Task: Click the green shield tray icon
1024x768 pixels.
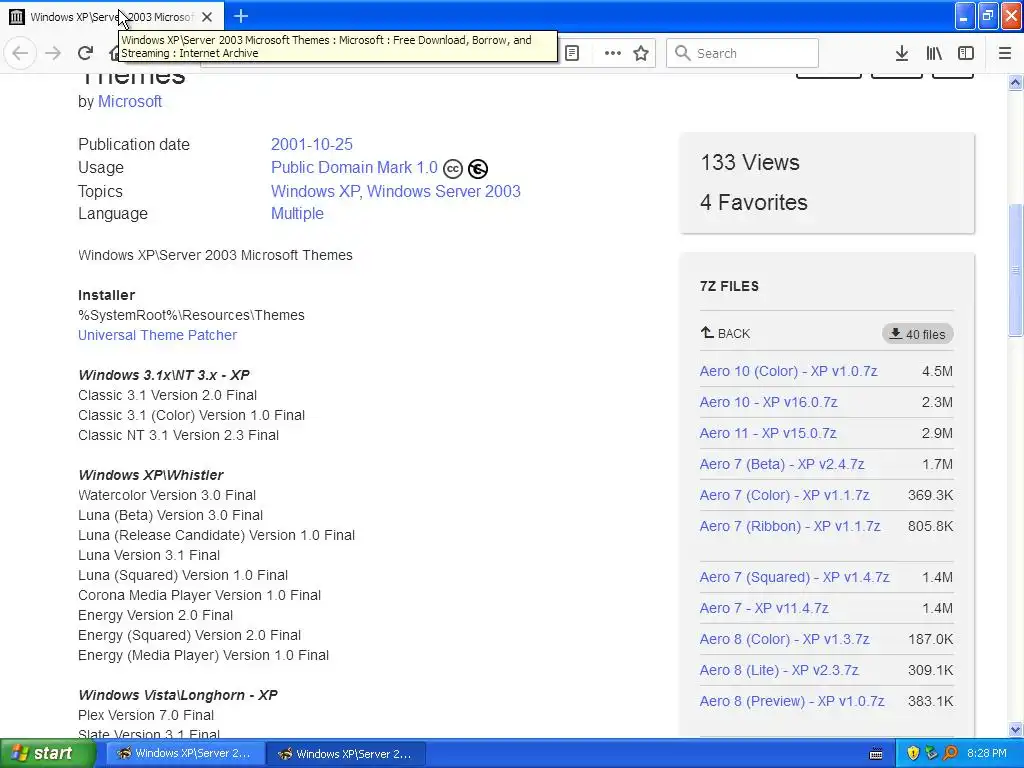Action: pyautogui.click(x=932, y=753)
